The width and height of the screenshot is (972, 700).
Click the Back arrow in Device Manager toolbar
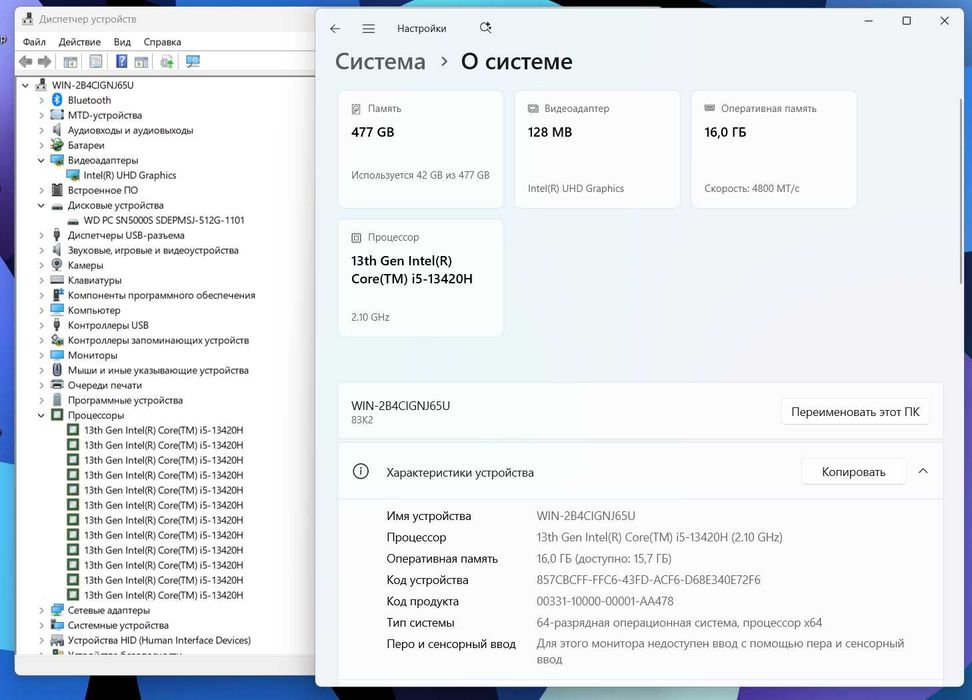[x=25, y=61]
